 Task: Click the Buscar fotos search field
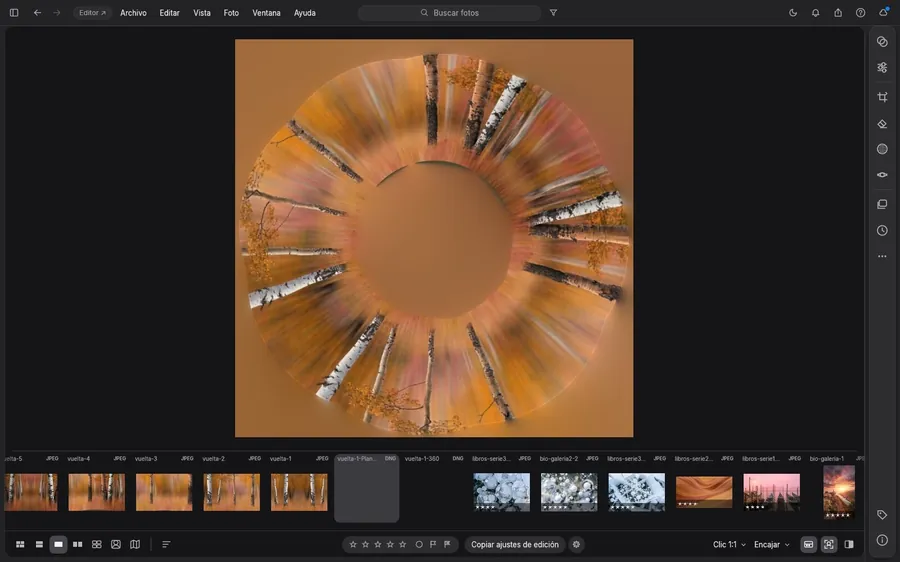pyautogui.click(x=449, y=13)
